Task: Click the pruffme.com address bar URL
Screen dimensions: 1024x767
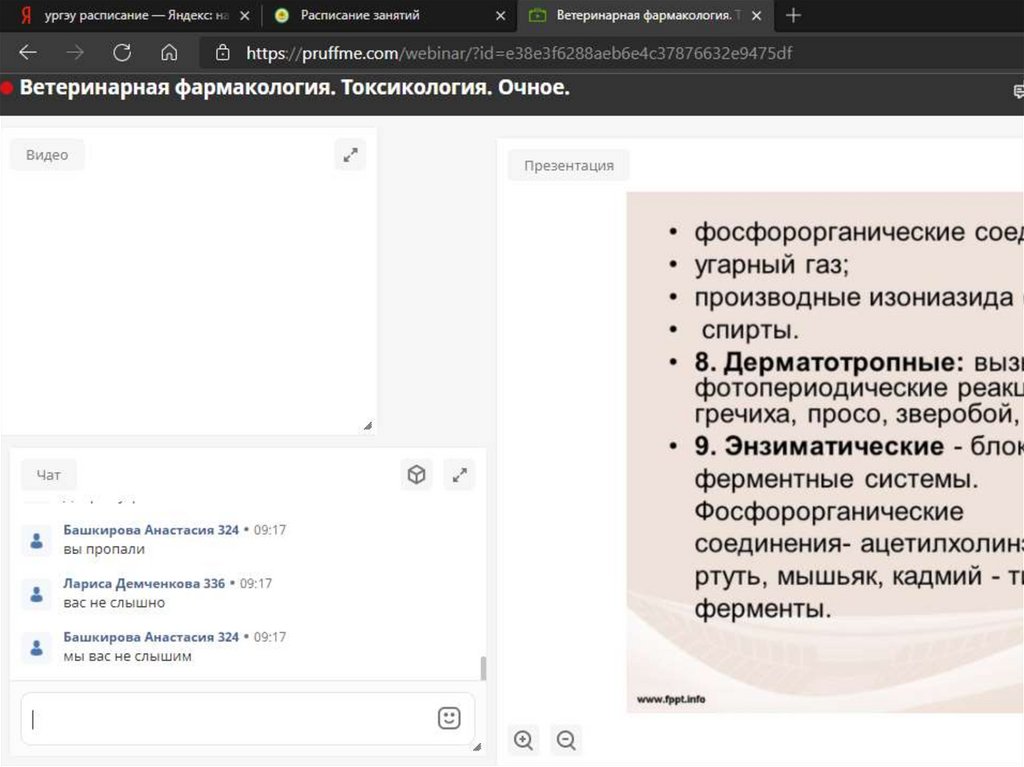Action: 519,53
